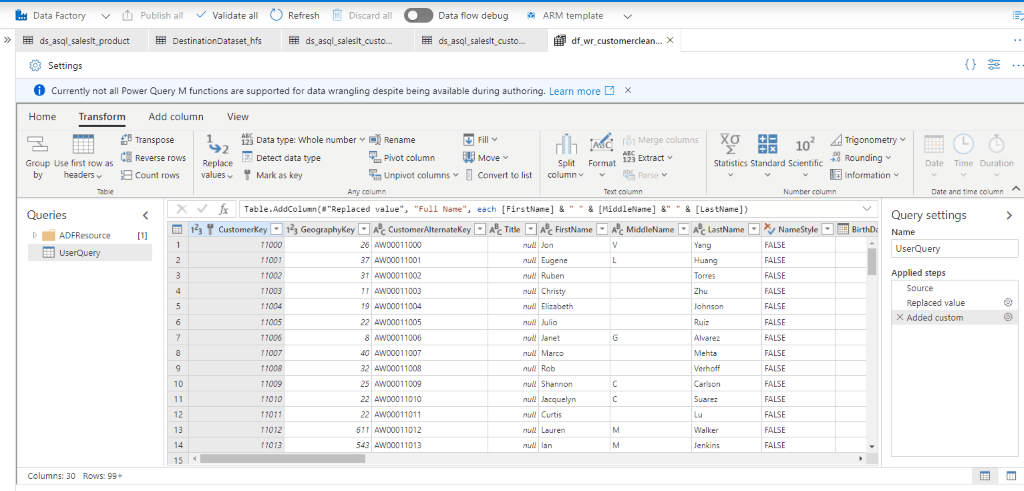The image size is (1024, 491).
Task: Select the Home ribbon tab
Action: tap(42, 117)
